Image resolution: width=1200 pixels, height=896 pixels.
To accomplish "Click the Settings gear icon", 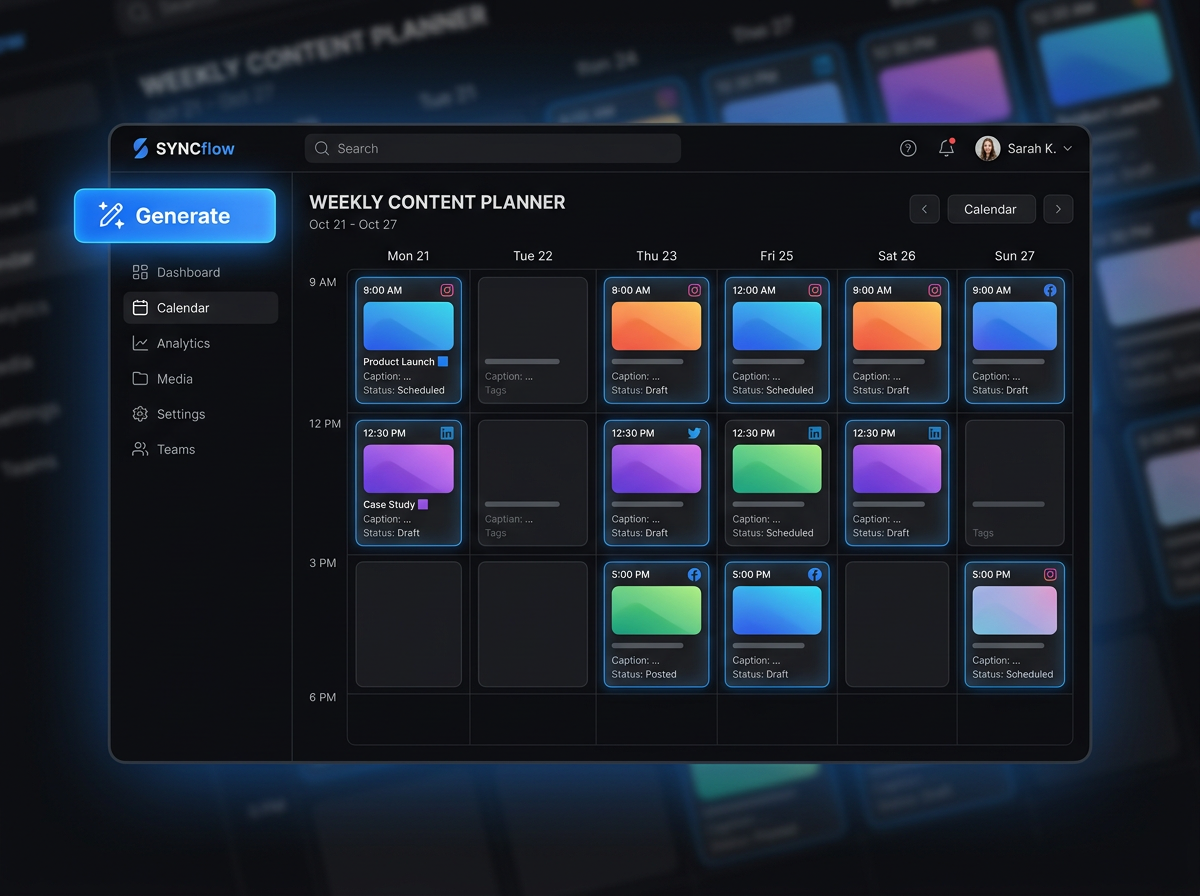I will click(x=140, y=414).
